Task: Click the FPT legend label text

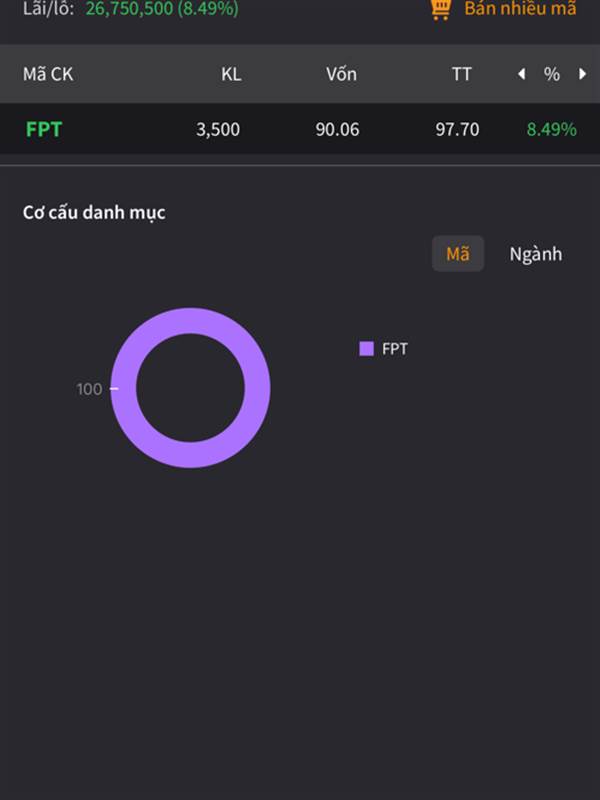Action: (395, 349)
